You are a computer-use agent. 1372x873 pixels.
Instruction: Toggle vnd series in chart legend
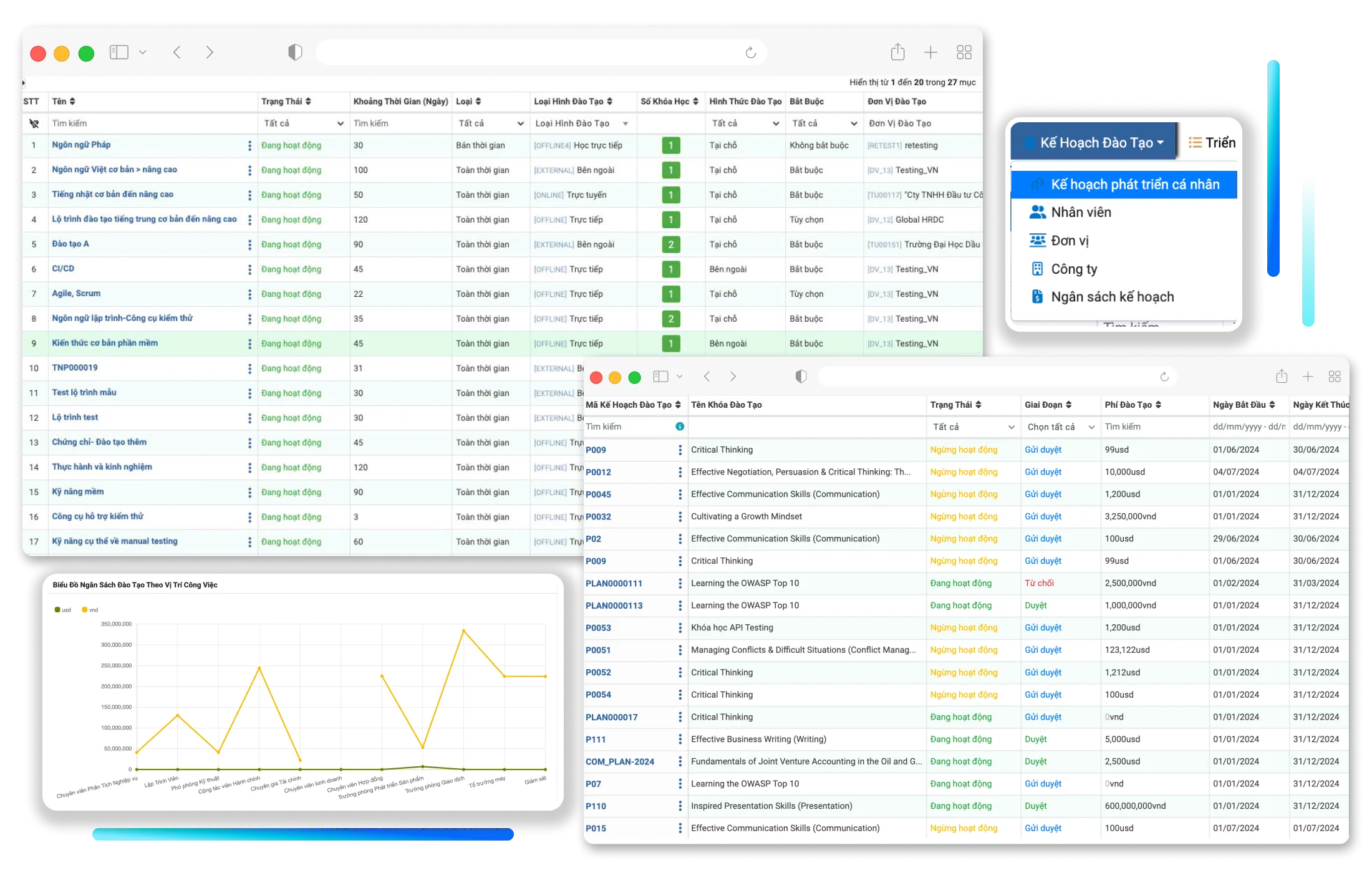[x=90, y=610]
